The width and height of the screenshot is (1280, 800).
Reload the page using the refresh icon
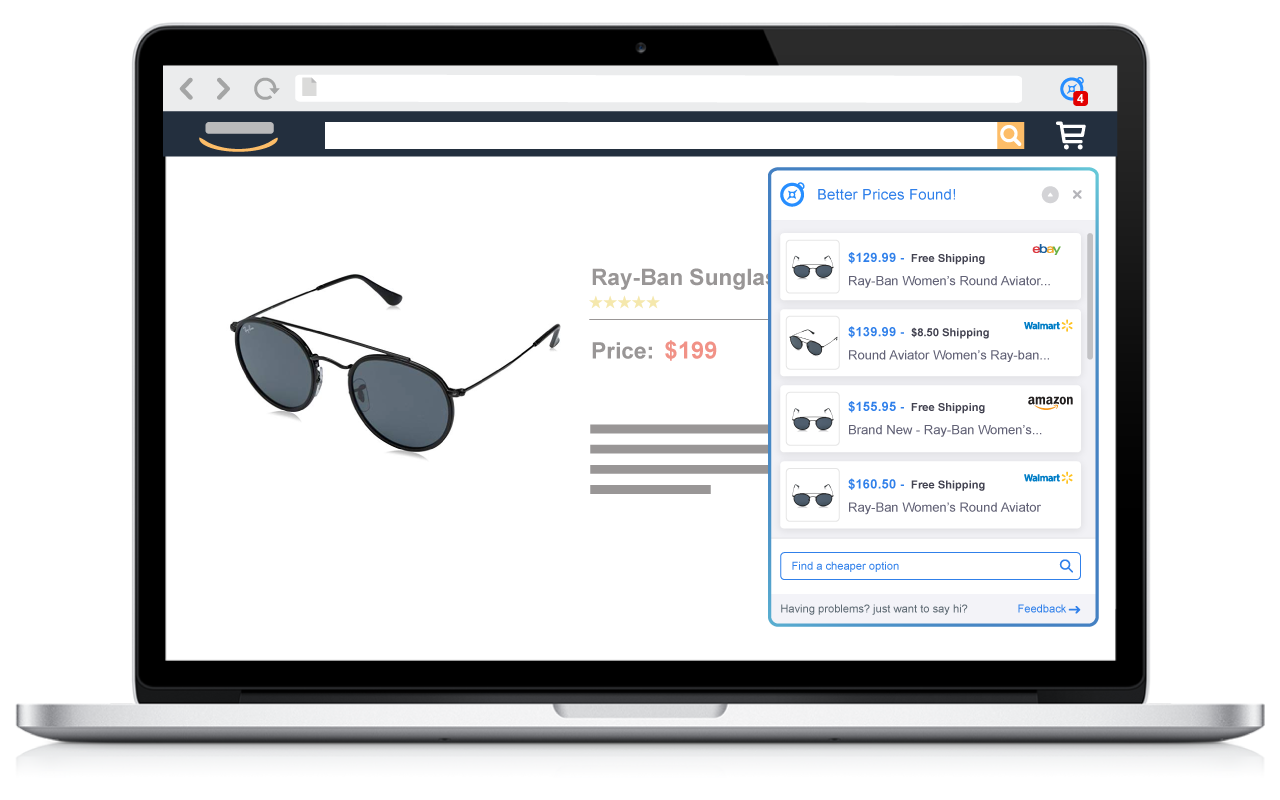(266, 89)
